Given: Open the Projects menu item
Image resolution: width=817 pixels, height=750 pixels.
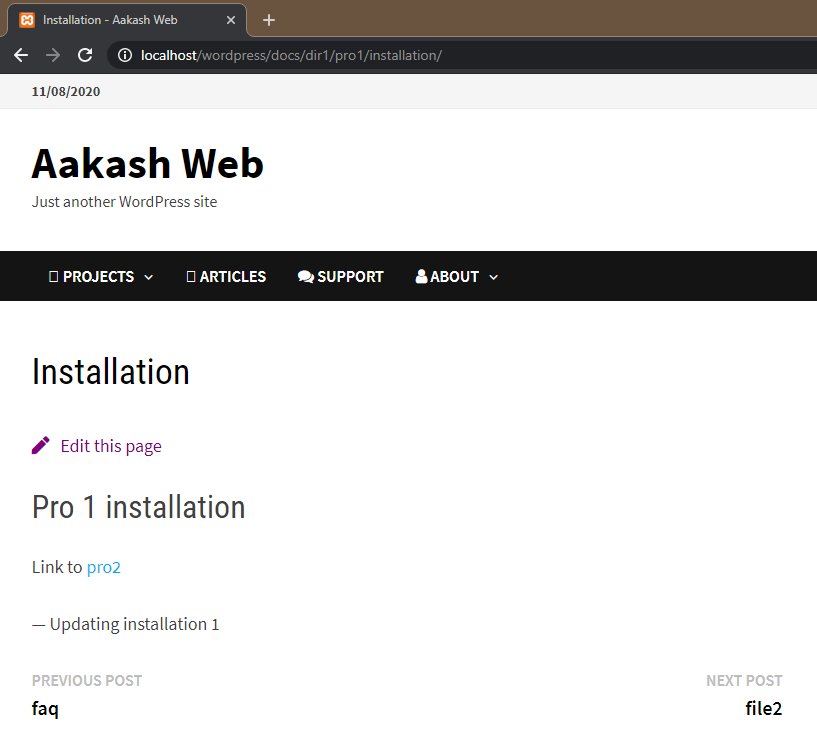Looking at the screenshot, I should [98, 277].
